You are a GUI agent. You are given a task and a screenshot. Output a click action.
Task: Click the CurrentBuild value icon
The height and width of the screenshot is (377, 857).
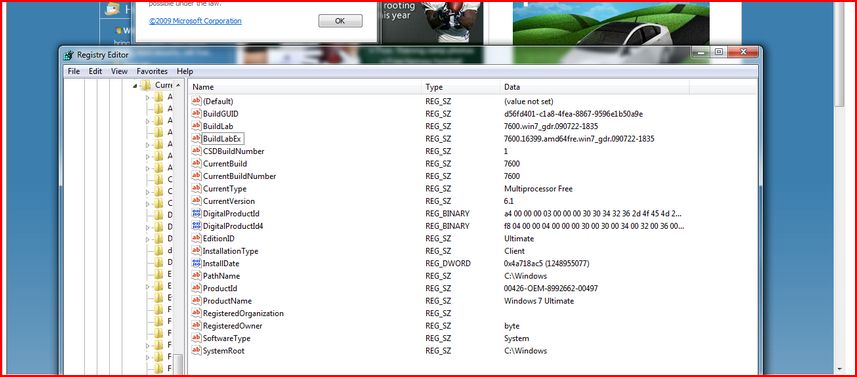[197, 164]
